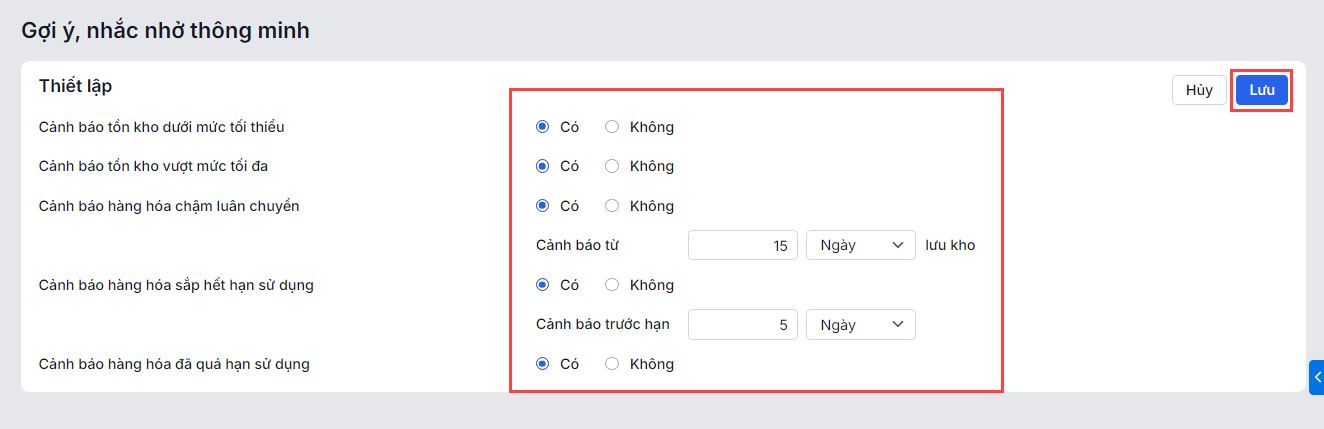
Task: Open the Ngày dropdown for Cảnh báo trước hạn
Action: point(860,325)
